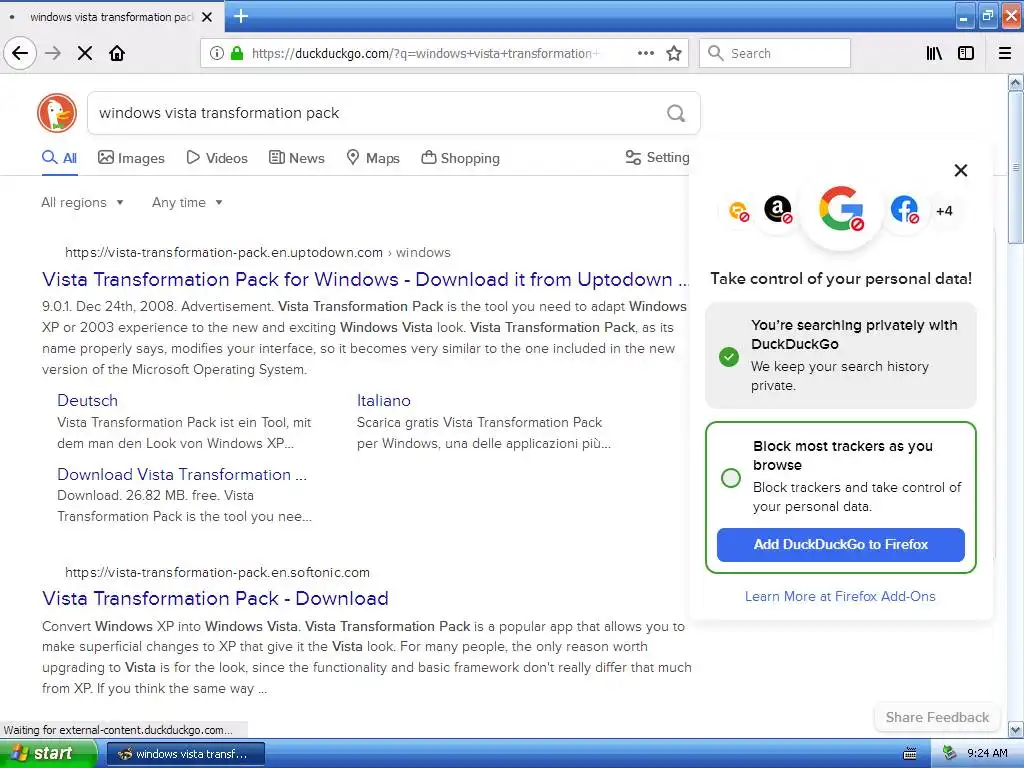Click the 9:24 AM taskbar clock
1024x768 pixels.
point(987,754)
